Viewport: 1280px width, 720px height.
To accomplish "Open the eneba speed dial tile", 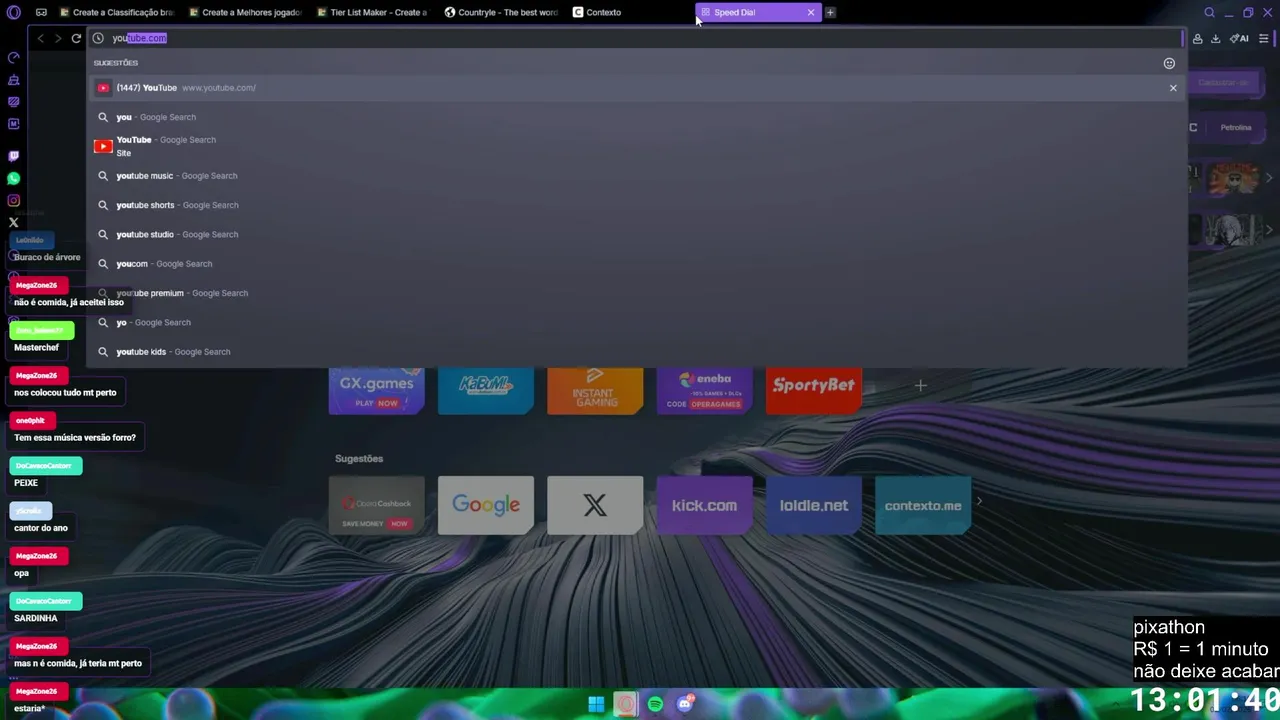I will point(704,390).
